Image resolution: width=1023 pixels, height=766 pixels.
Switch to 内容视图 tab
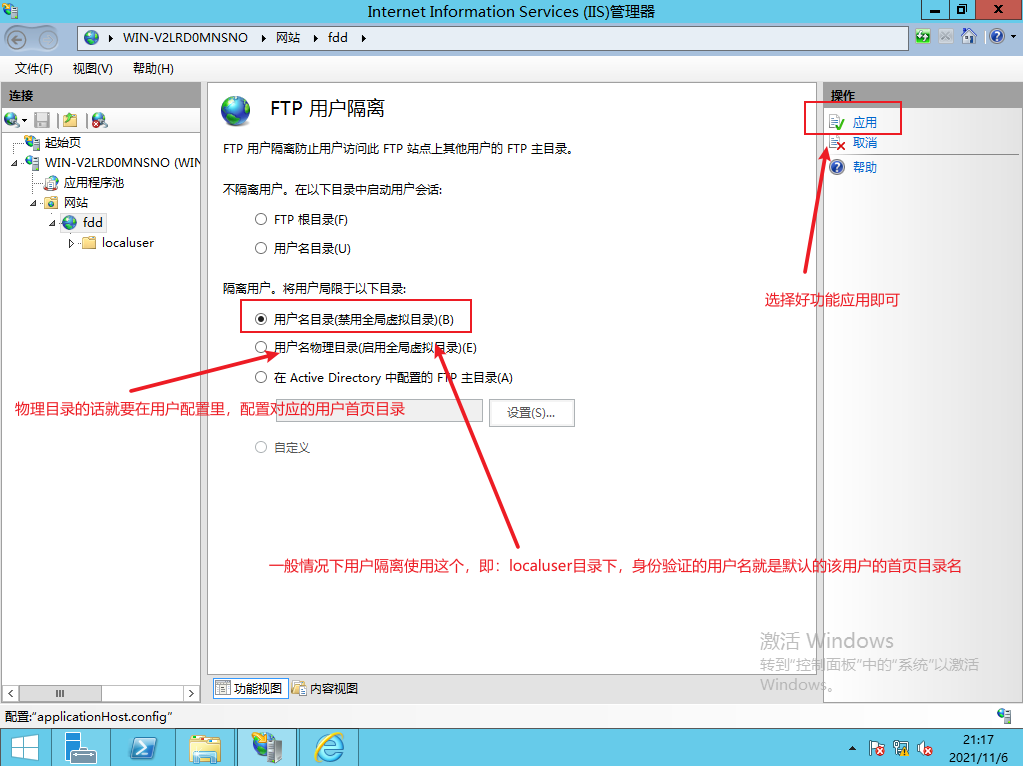[x=325, y=688]
